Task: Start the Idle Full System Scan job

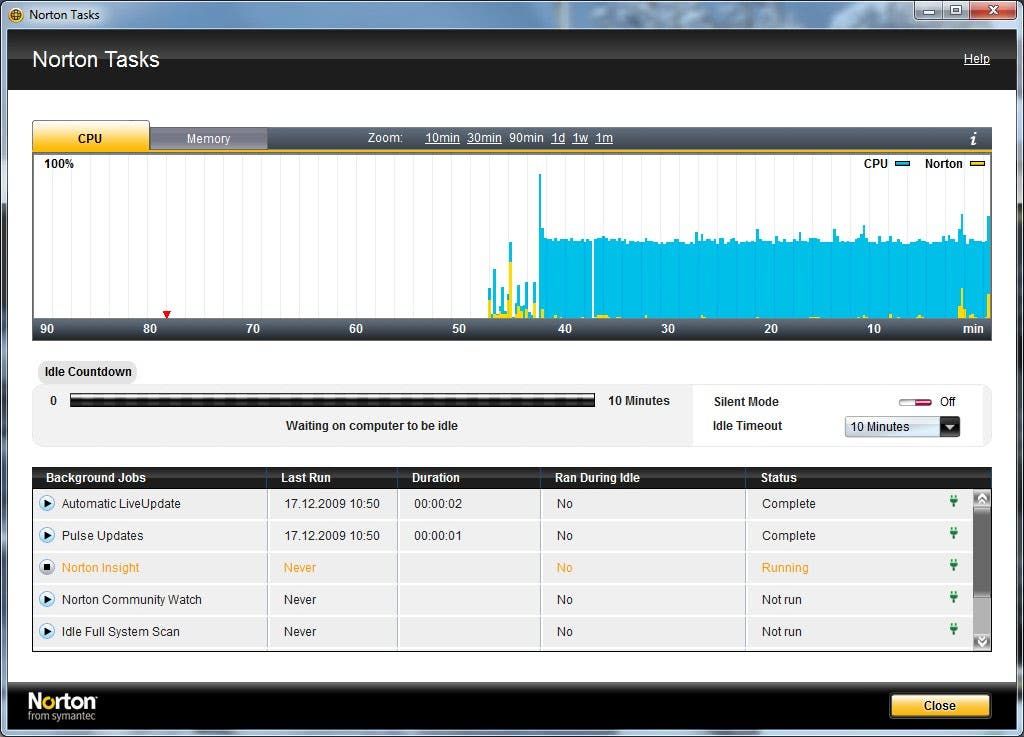Action: [x=46, y=631]
